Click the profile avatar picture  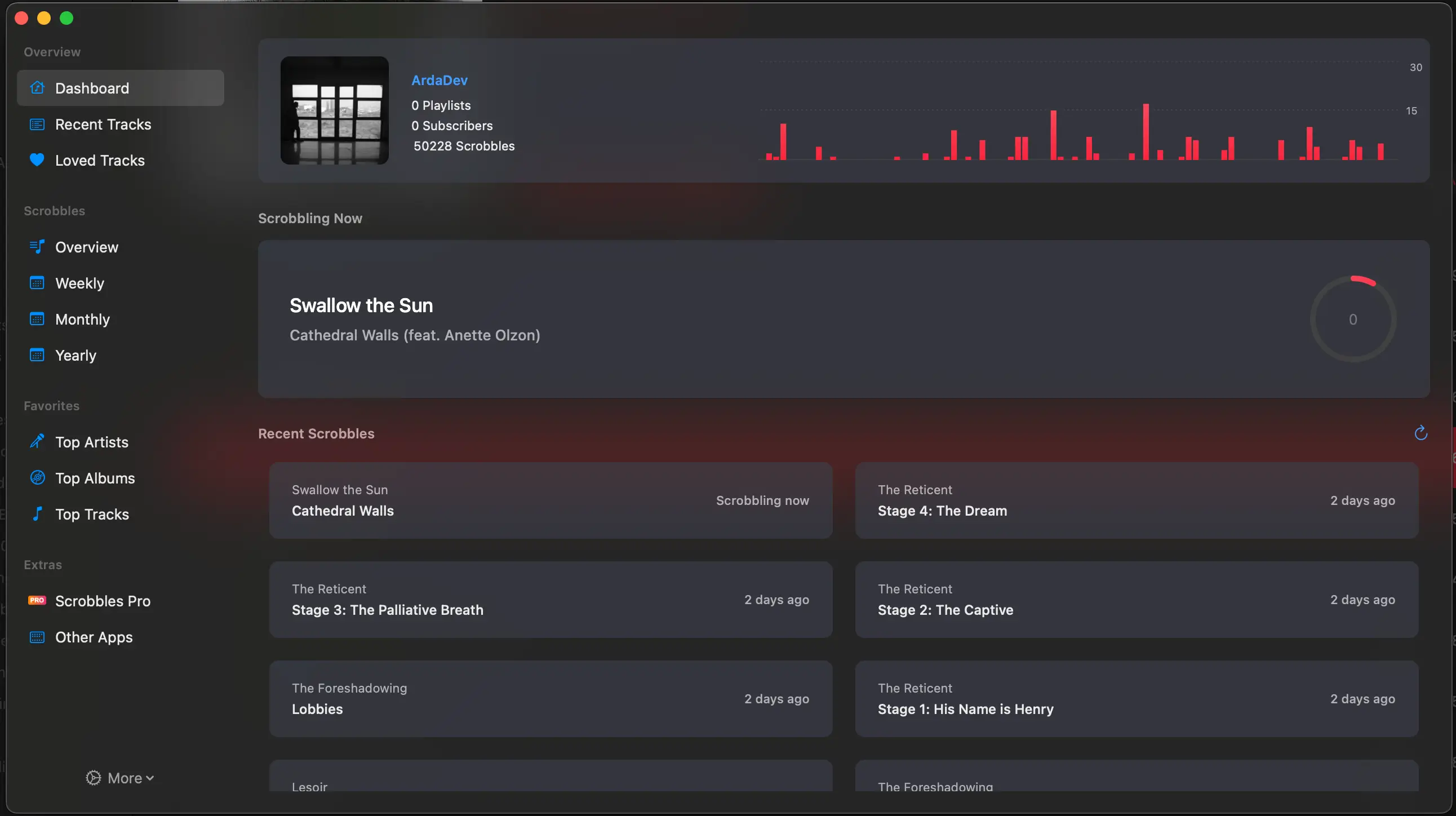[335, 111]
